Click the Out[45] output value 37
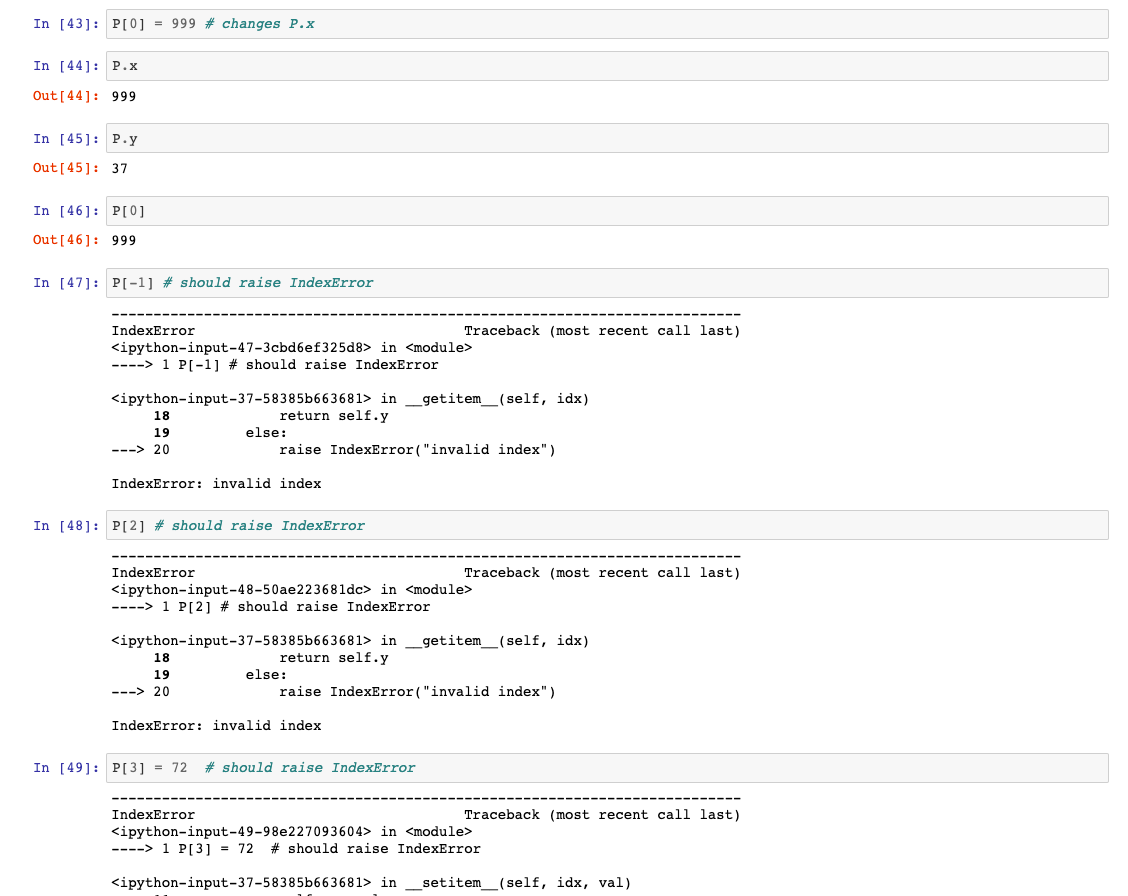Screen dimensions: 1128x896 118,168
